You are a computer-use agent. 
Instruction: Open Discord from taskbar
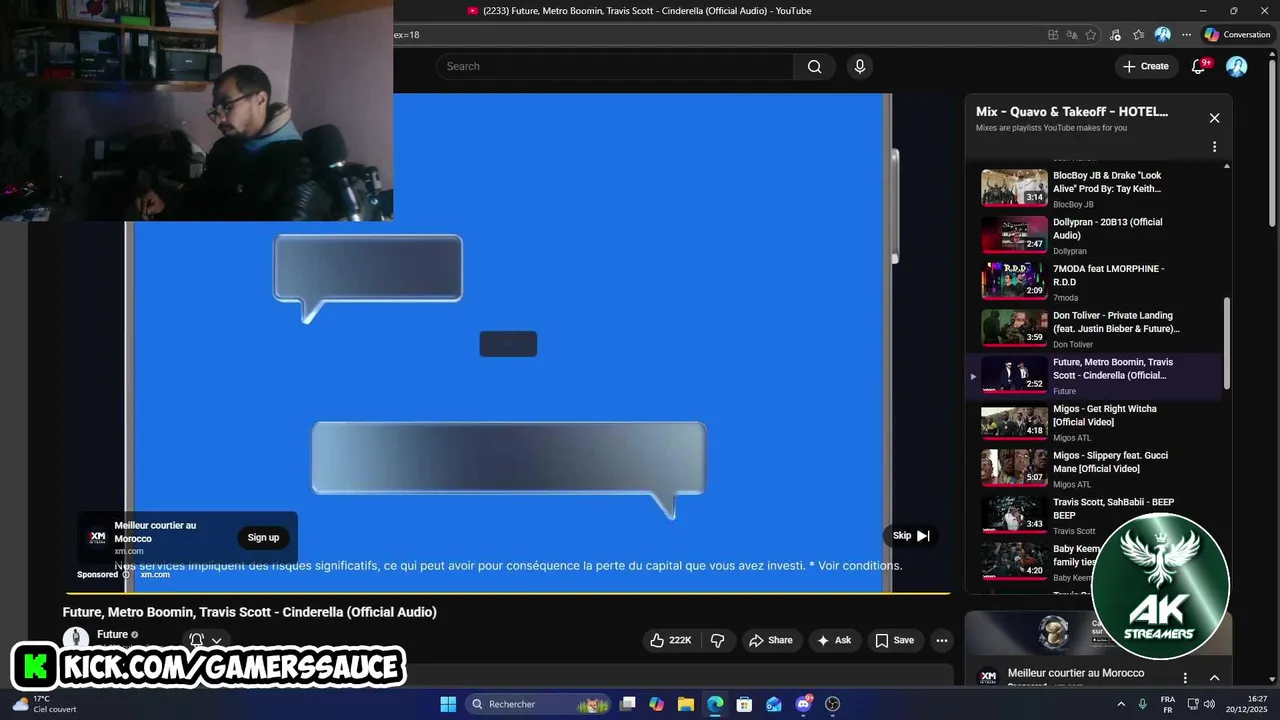(x=803, y=704)
